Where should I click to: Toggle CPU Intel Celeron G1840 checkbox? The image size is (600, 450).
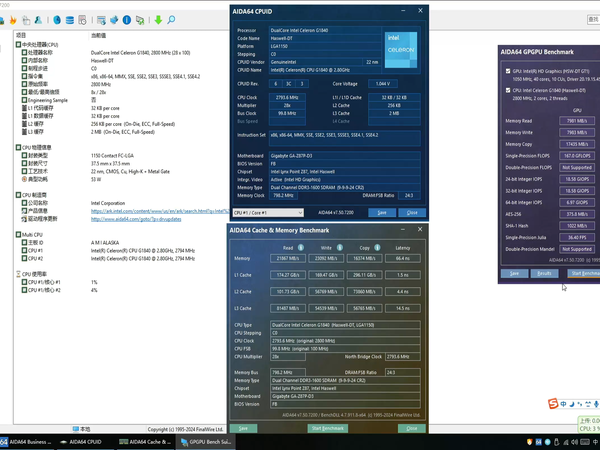click(508, 90)
